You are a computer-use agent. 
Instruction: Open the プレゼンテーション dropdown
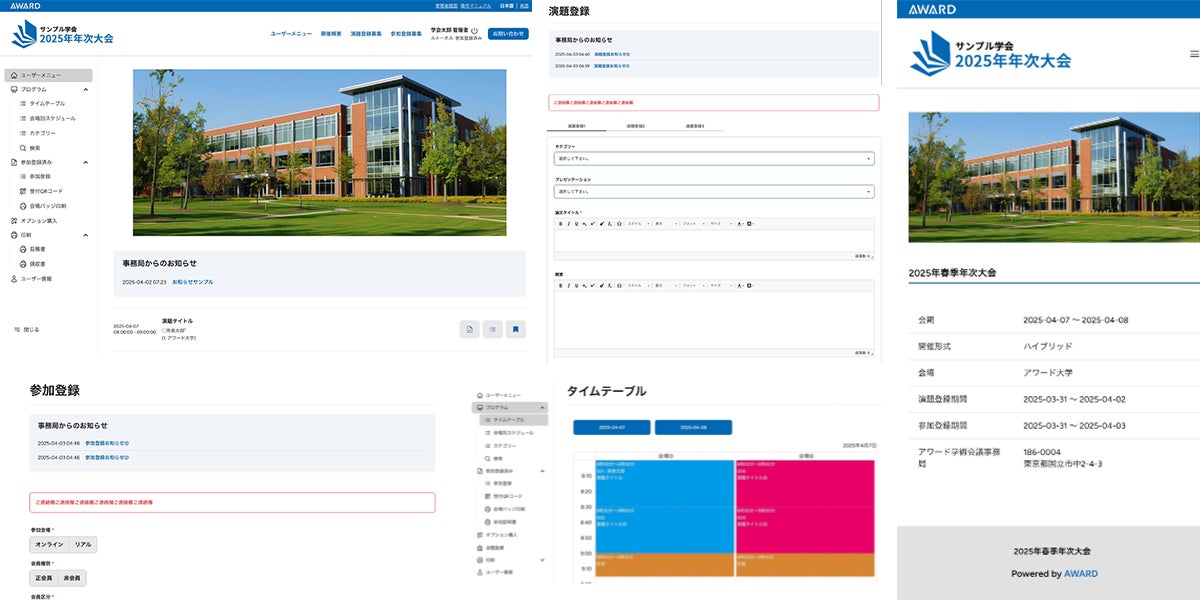click(714, 191)
